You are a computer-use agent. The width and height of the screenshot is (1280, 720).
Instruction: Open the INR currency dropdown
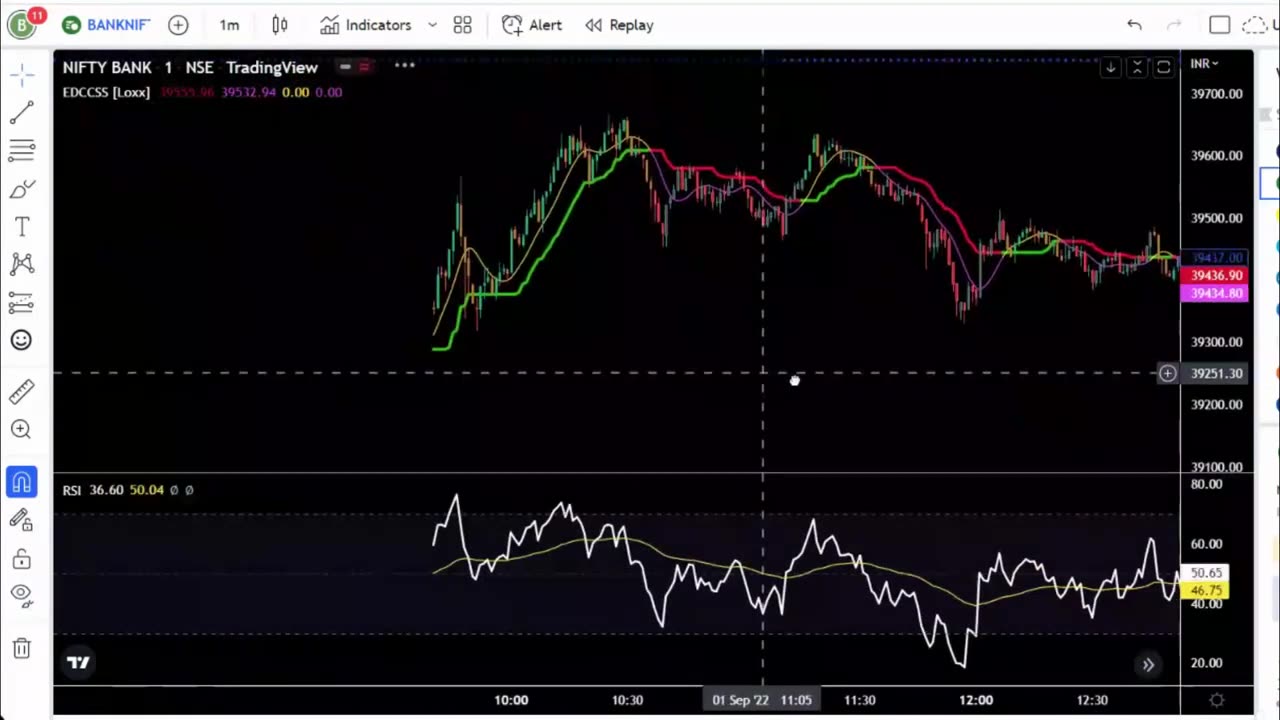coord(1204,64)
